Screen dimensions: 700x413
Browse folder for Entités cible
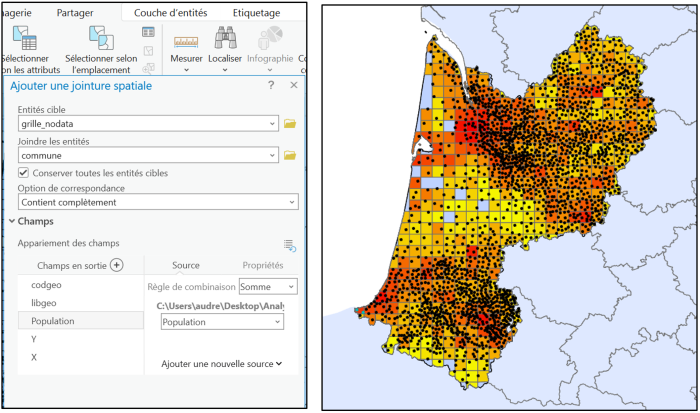click(x=290, y=123)
